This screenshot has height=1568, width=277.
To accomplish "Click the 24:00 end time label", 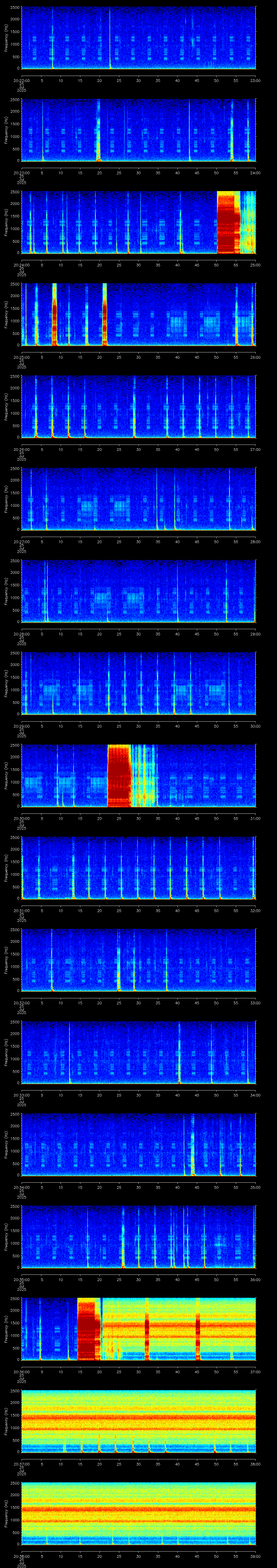I will tap(255, 173).
